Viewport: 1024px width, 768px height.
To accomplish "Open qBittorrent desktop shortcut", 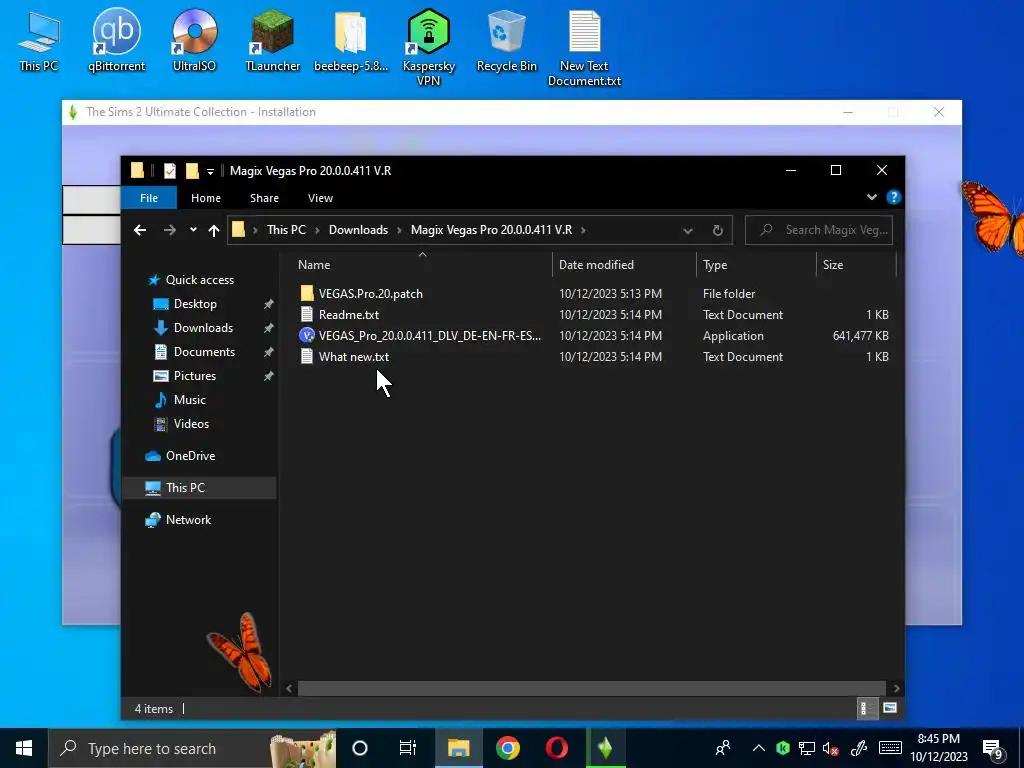I will (117, 40).
